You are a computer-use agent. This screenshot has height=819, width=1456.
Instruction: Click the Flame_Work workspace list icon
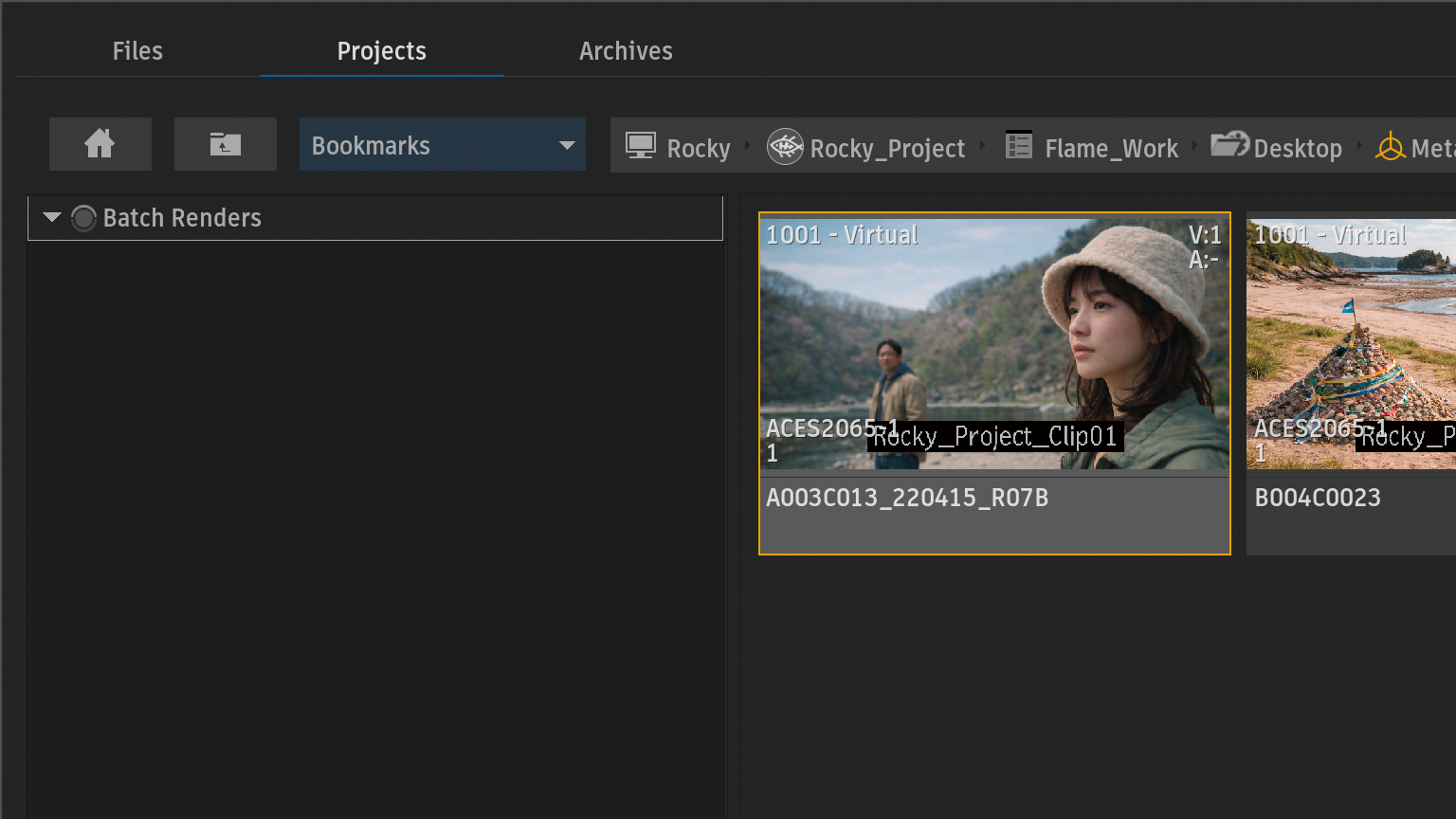tap(1018, 146)
